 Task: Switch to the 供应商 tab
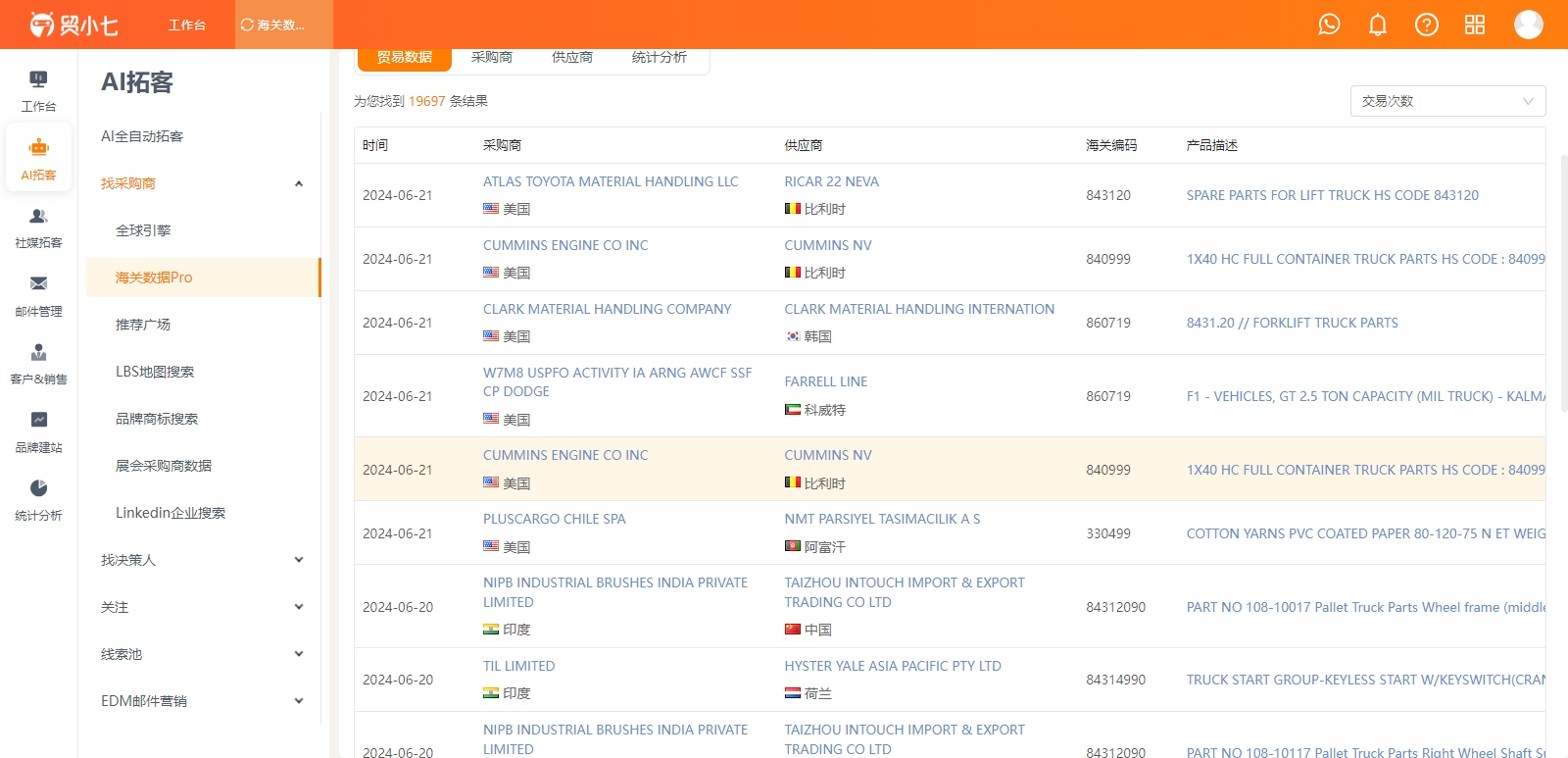pos(572,57)
